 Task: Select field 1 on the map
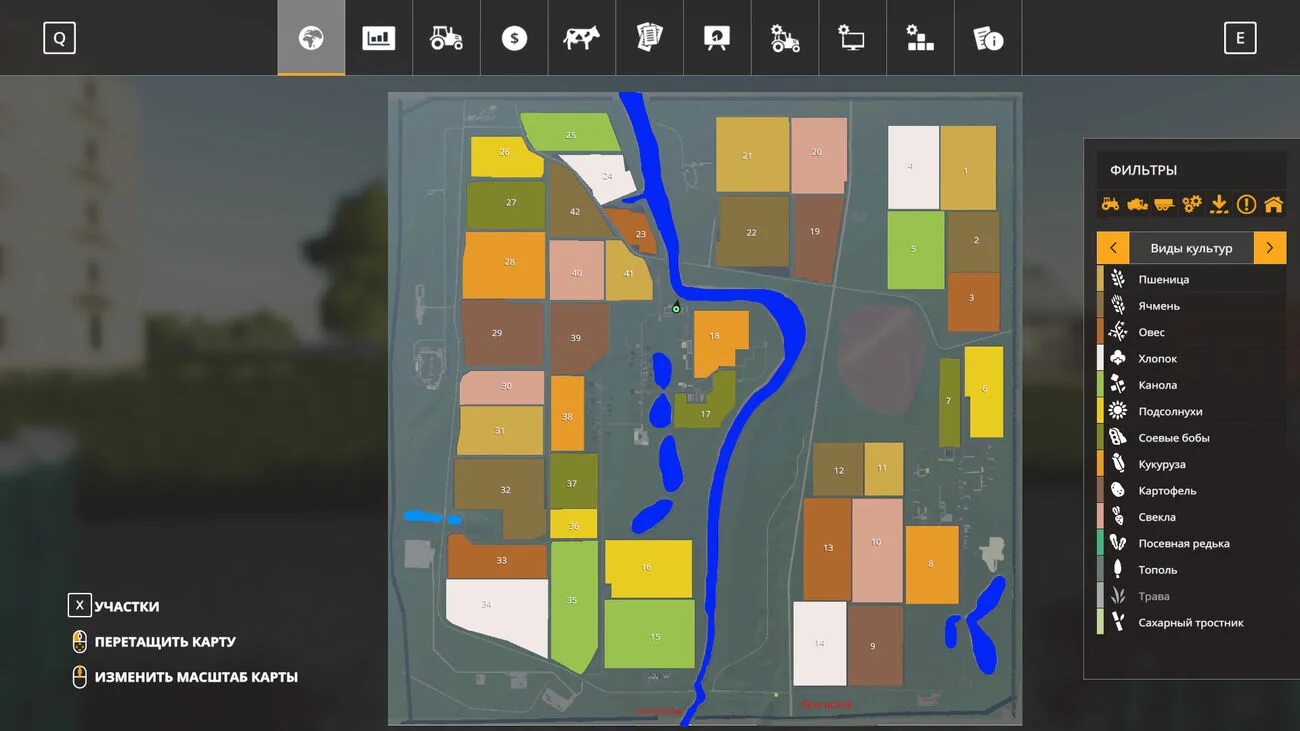[x=968, y=168]
